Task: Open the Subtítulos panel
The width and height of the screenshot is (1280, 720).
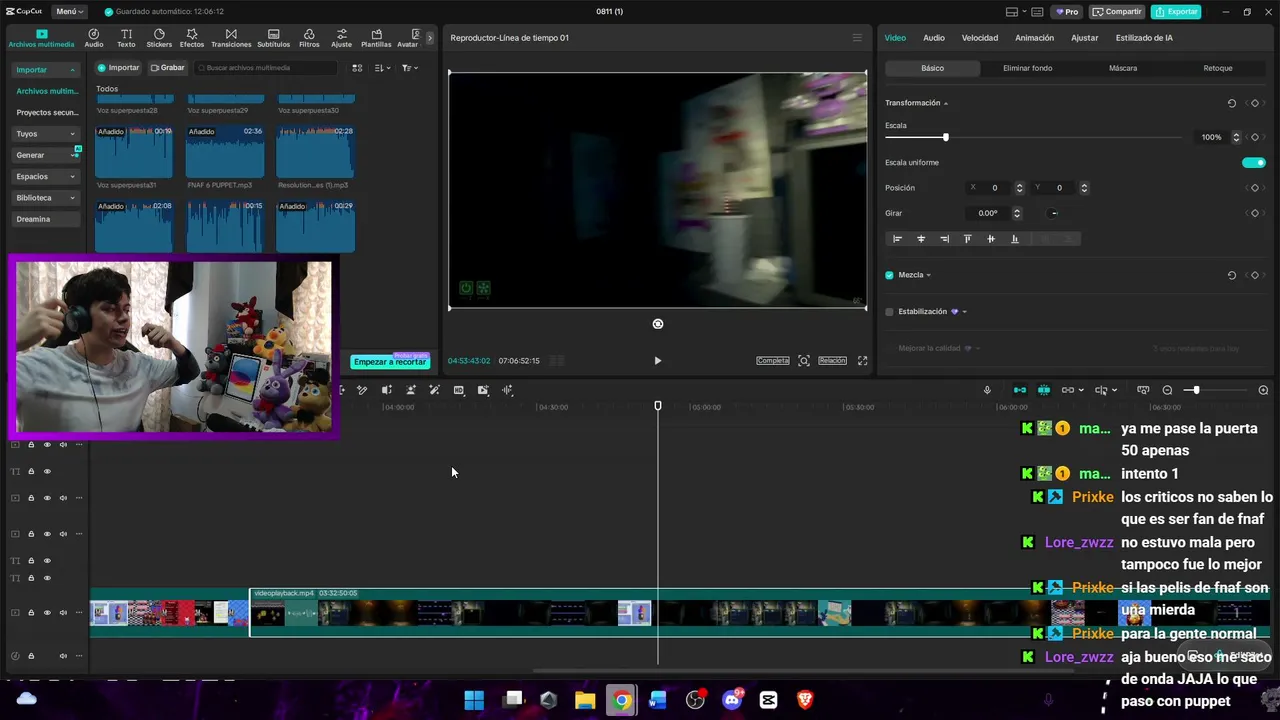Action: [273, 38]
